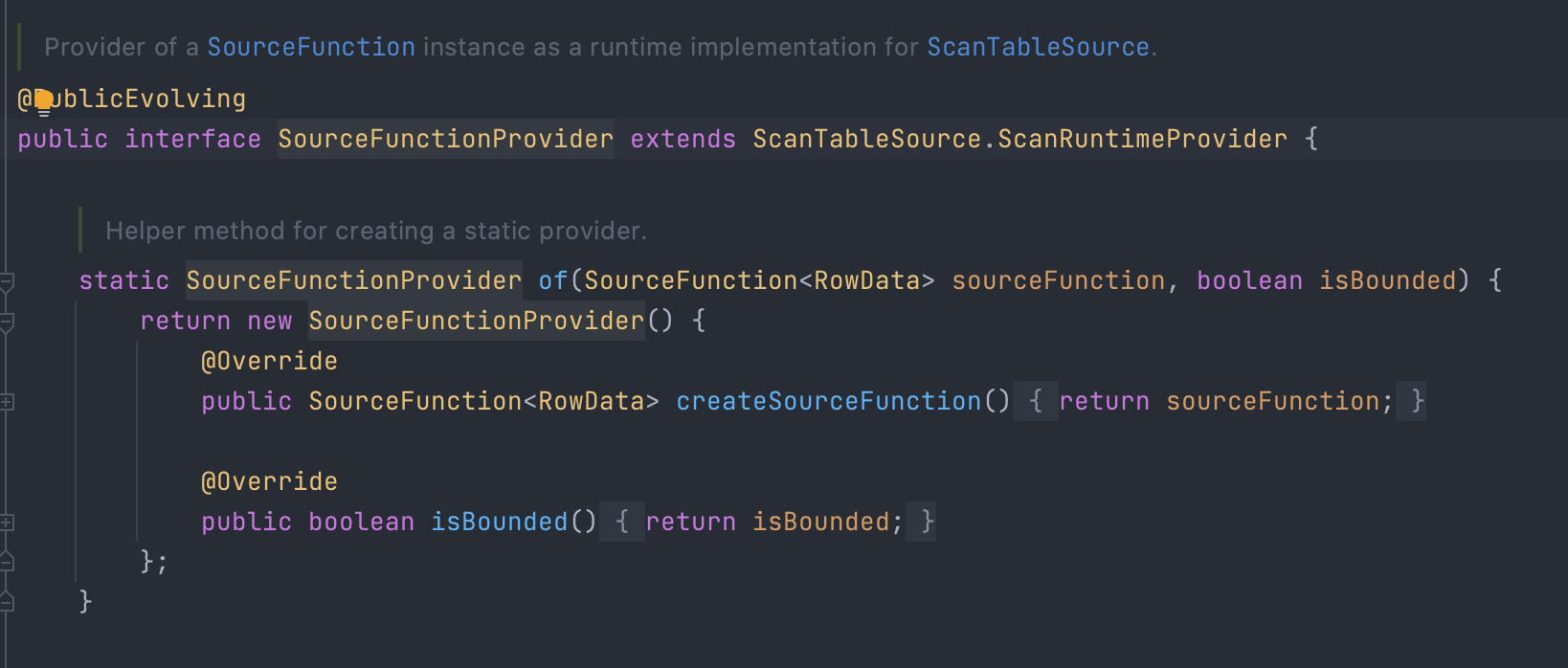Screen dimensions: 1568x668
Task: Click ScanRuntimeProvider in extends clause
Action: coord(1142,140)
